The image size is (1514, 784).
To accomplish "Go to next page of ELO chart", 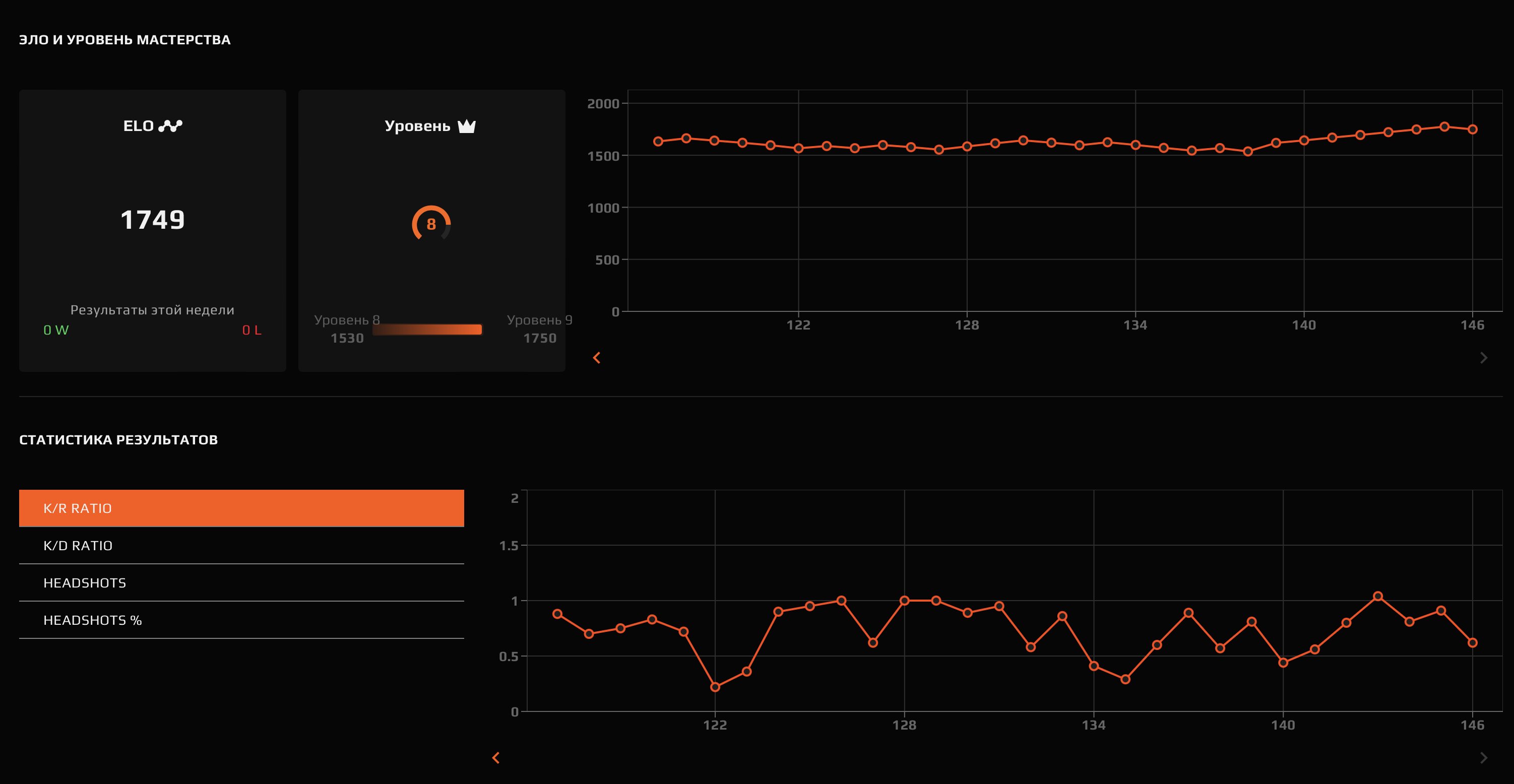I will click(x=1483, y=357).
